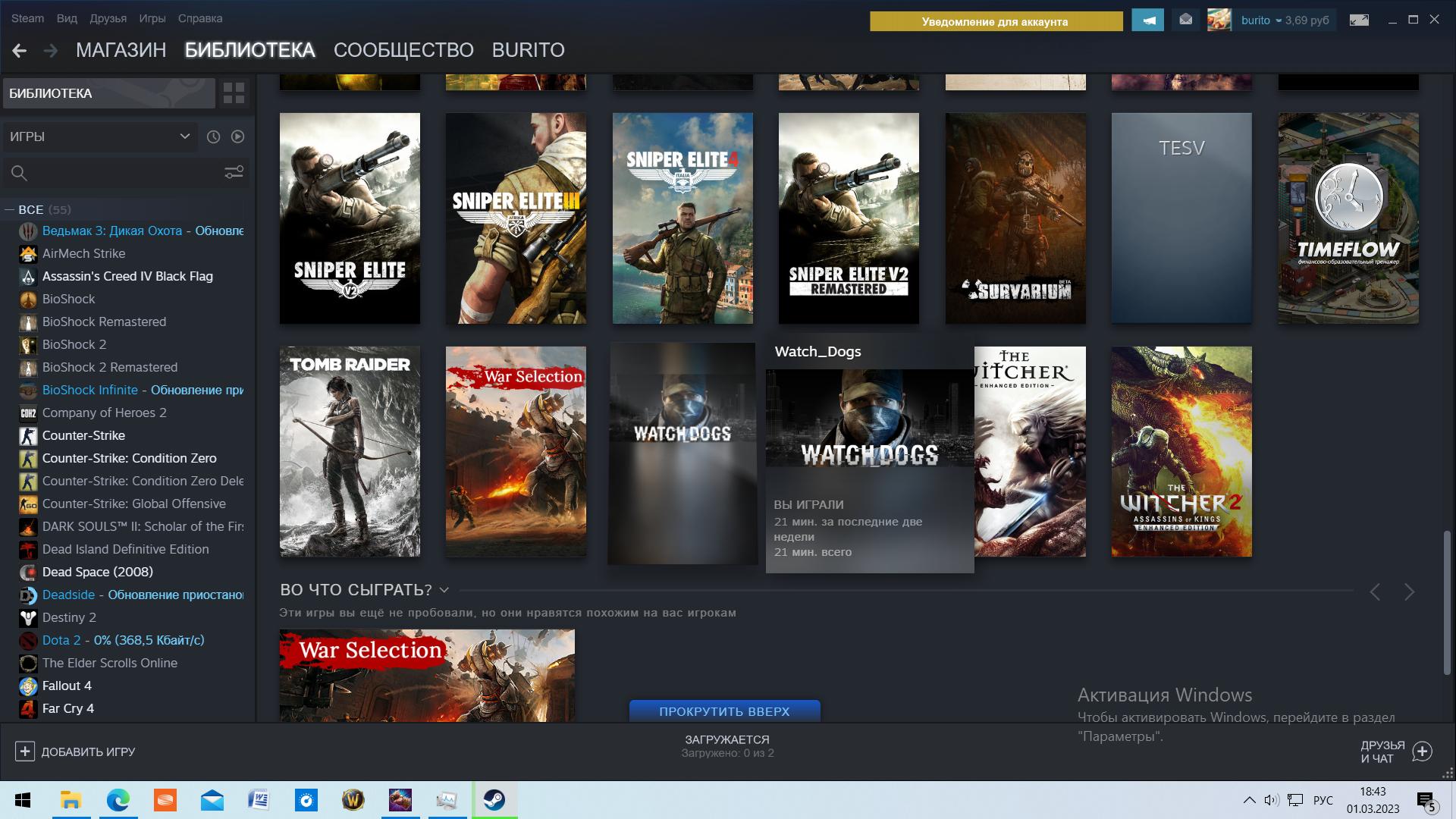Open the TESV placeholder cover
The height and width of the screenshot is (819, 1456).
point(1181,218)
